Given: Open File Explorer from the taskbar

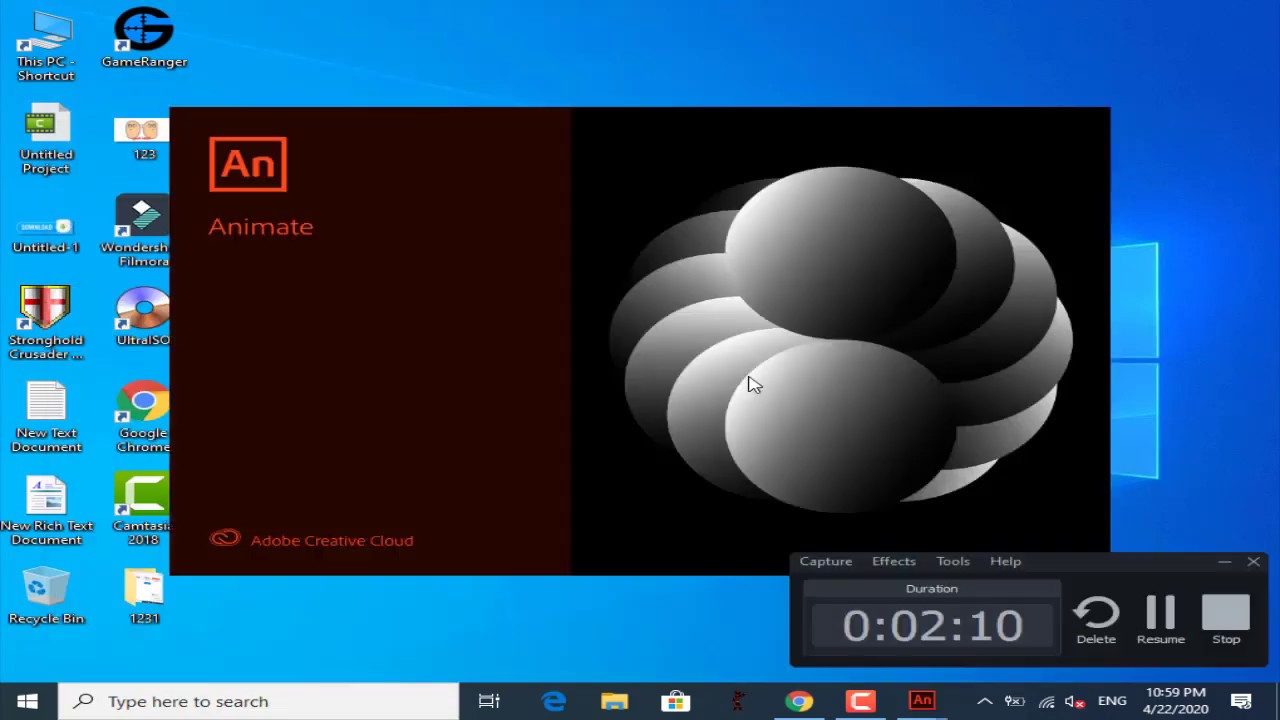Looking at the screenshot, I should 614,701.
